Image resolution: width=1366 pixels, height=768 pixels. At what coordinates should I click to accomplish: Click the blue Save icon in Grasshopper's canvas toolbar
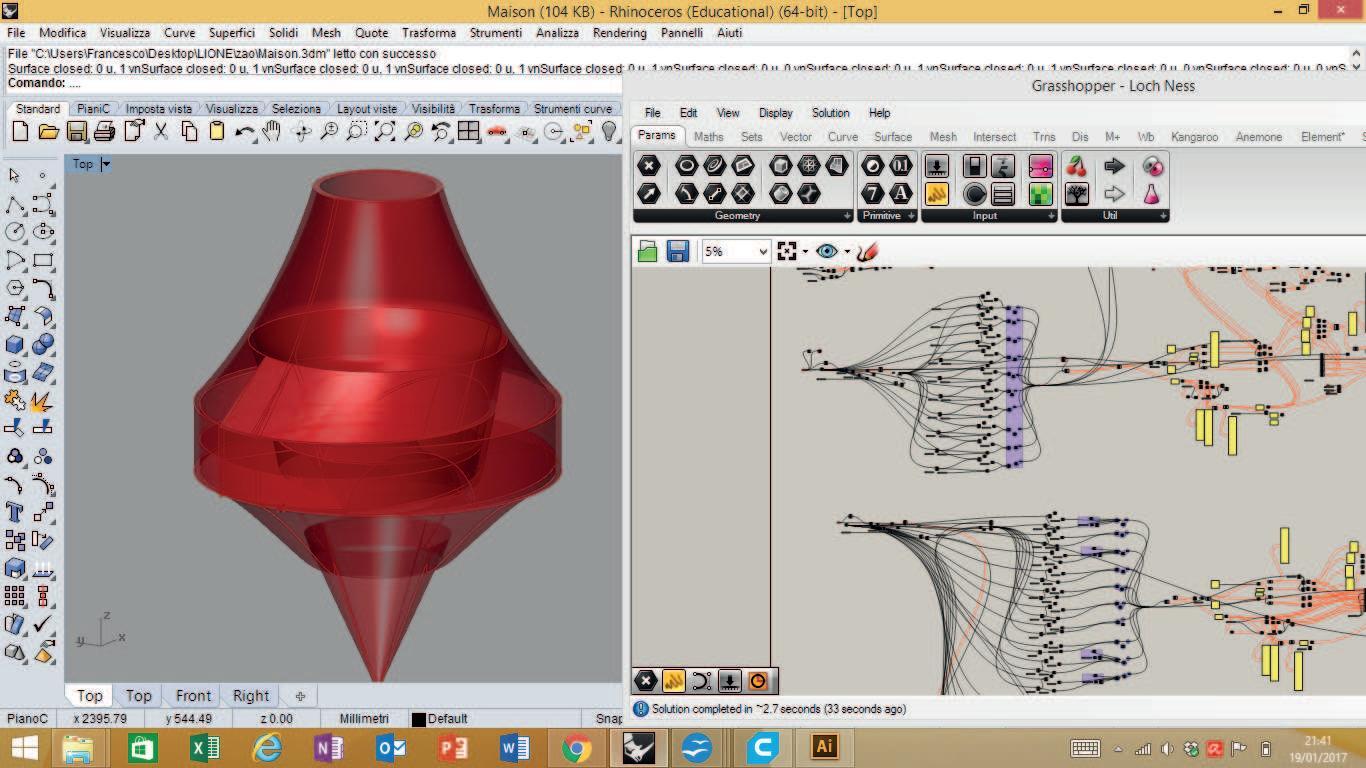click(x=677, y=252)
